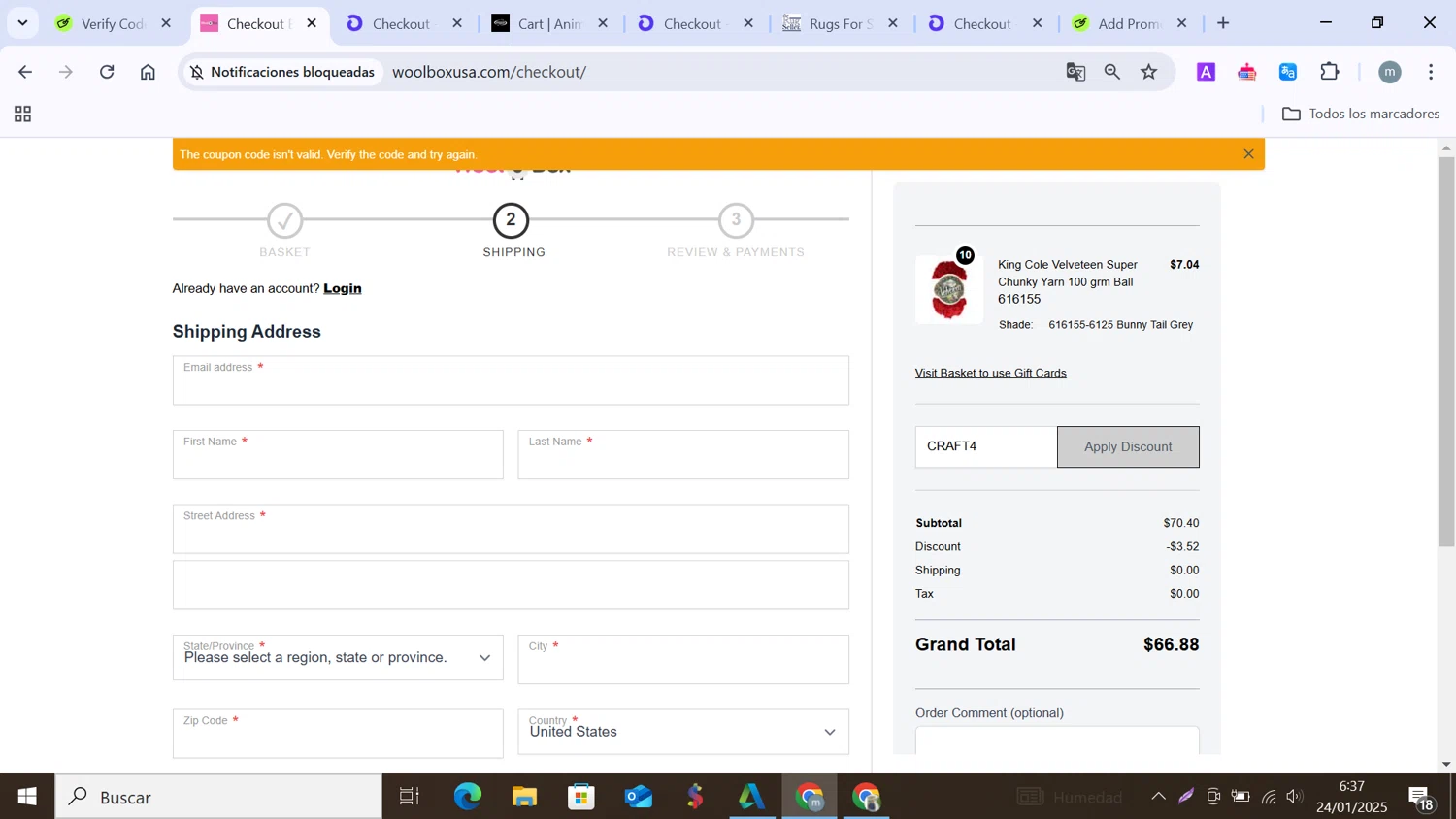Click the $66.88 grand total amount

(1171, 644)
